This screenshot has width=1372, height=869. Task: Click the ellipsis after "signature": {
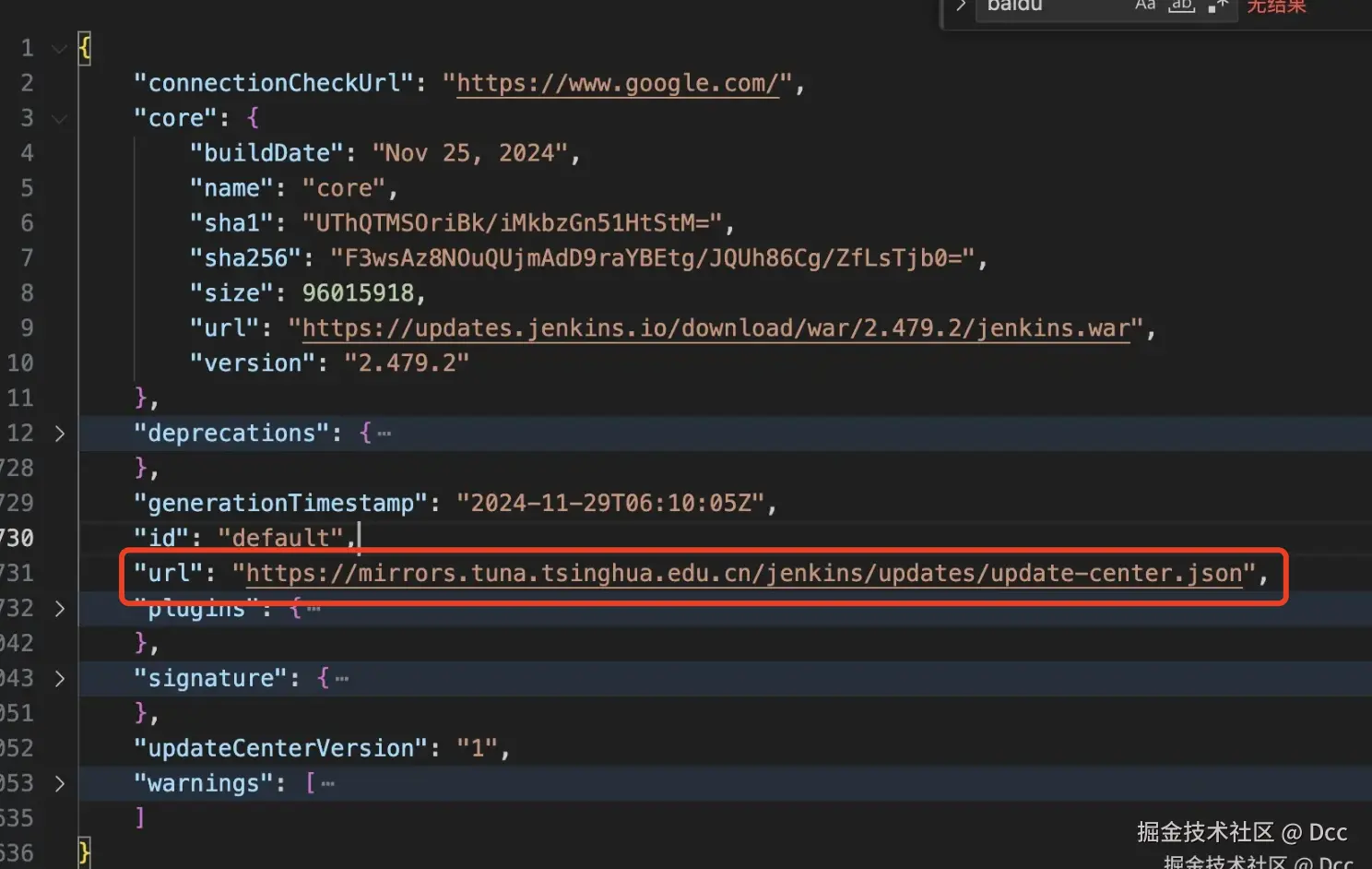click(x=342, y=679)
